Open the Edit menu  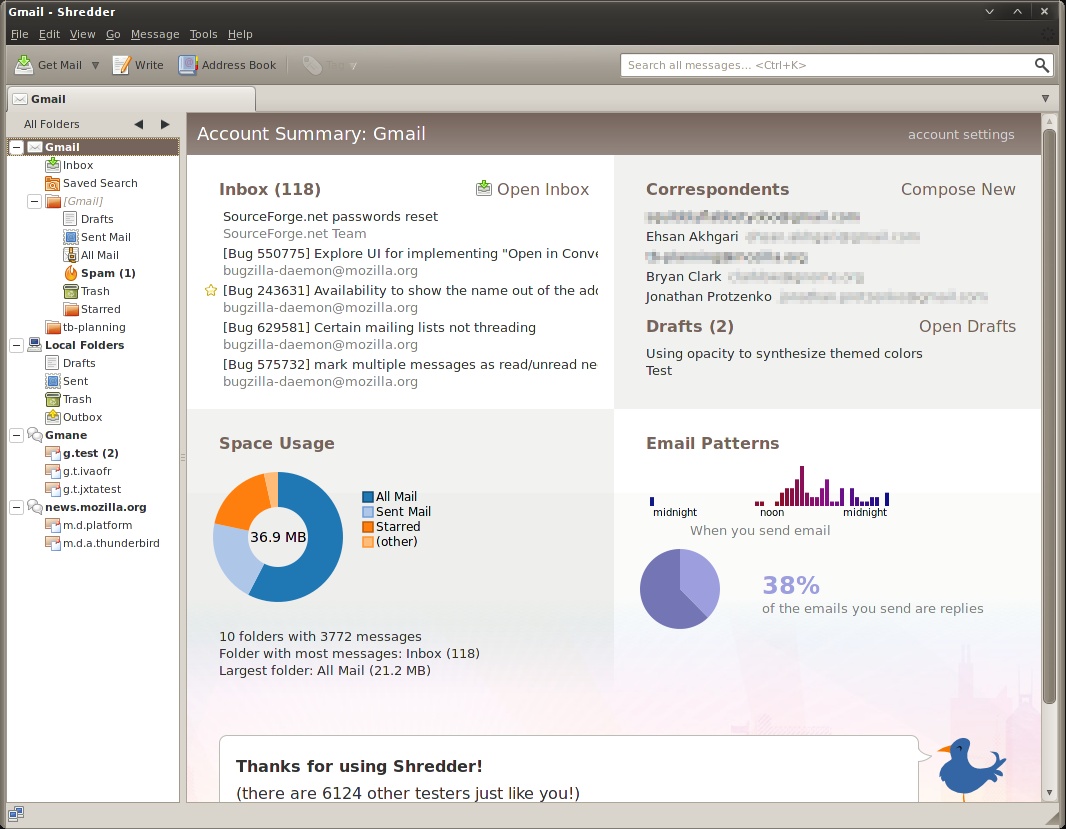pos(49,34)
